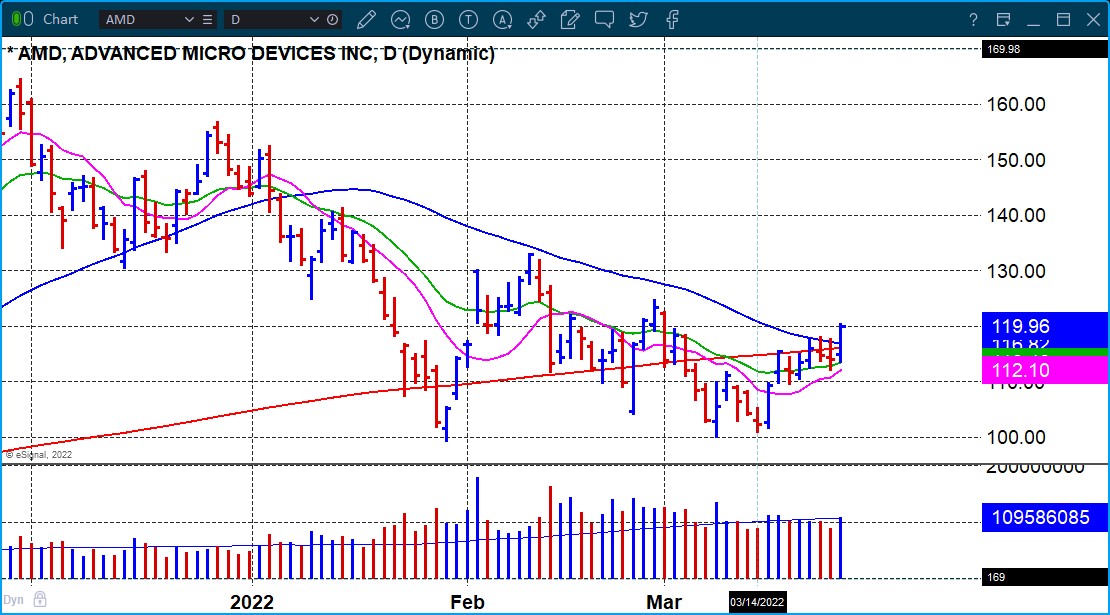1110x615 pixels.
Task: Open the circled A alerts icon
Action: click(x=503, y=20)
